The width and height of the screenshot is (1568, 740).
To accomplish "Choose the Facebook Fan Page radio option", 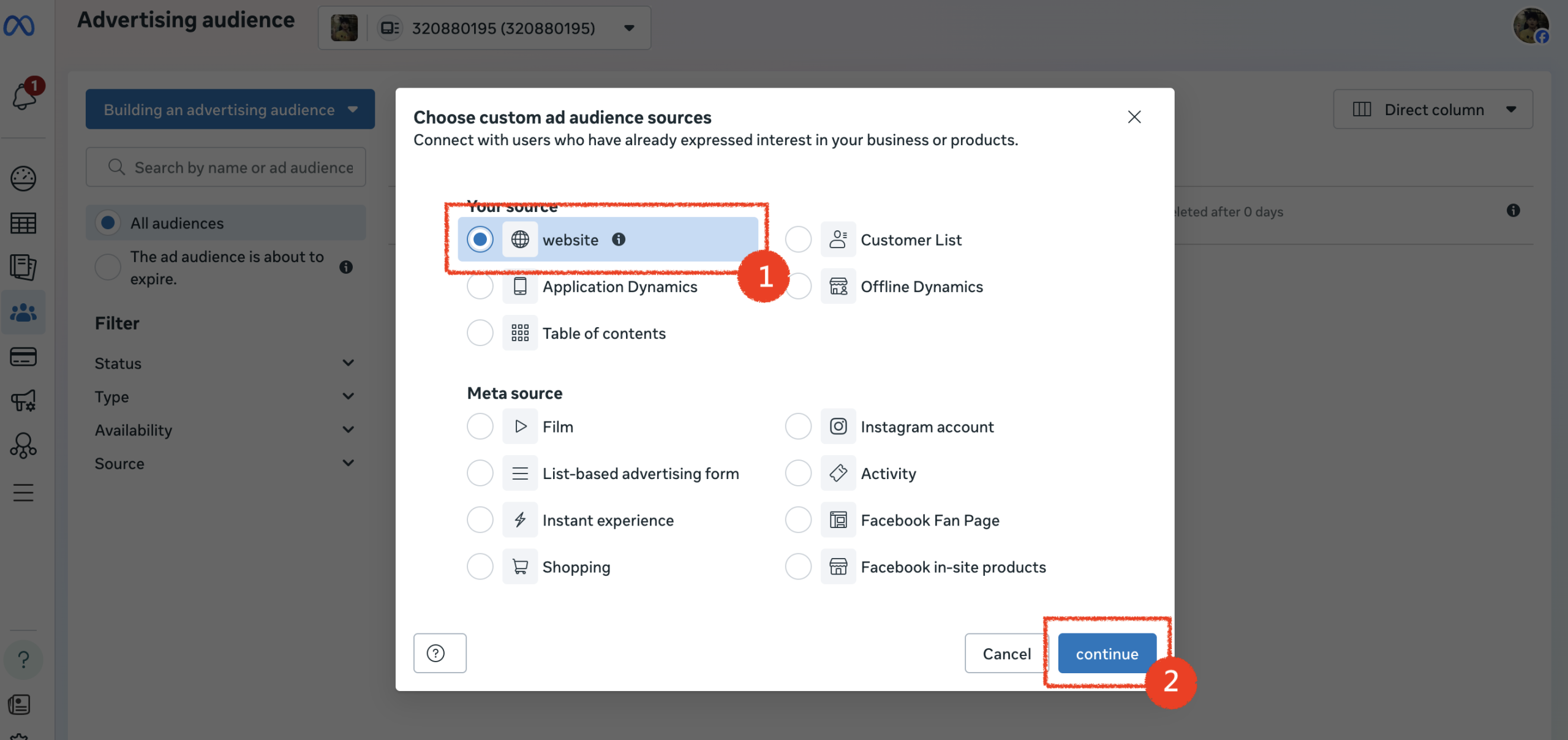I will (798, 520).
